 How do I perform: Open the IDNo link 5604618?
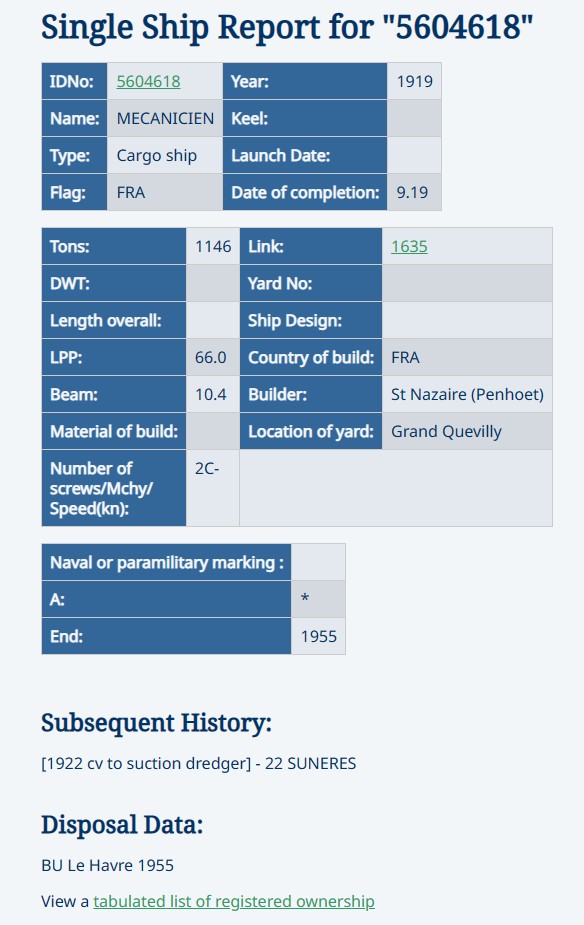click(148, 81)
